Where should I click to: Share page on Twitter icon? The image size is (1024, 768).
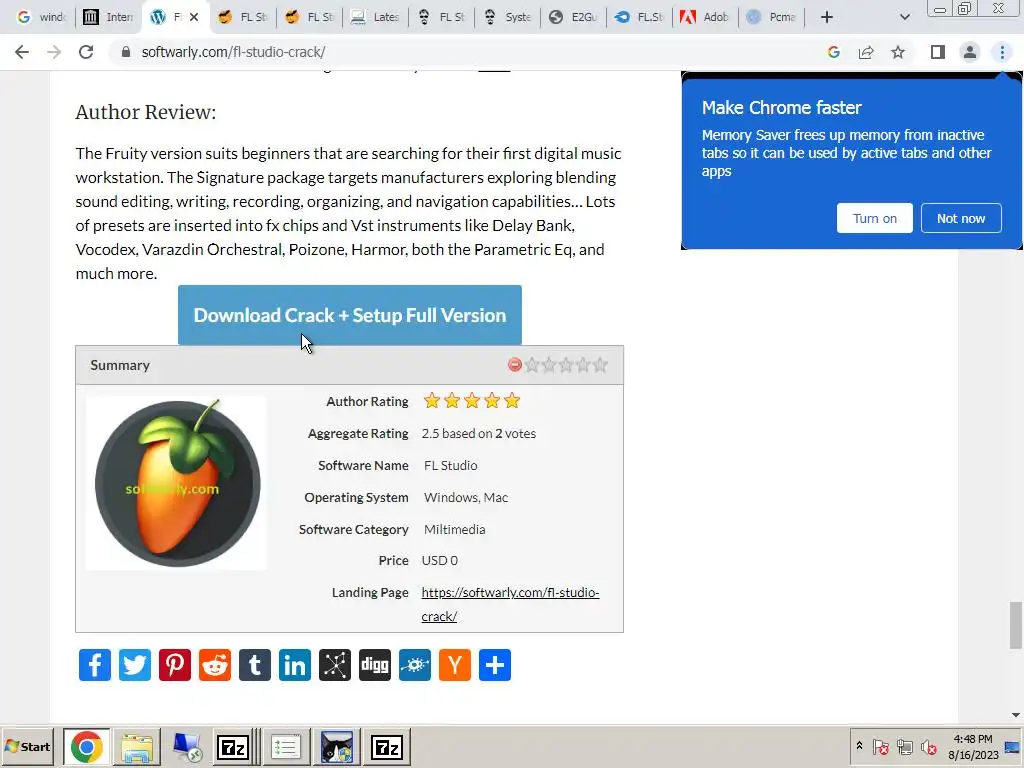135,665
